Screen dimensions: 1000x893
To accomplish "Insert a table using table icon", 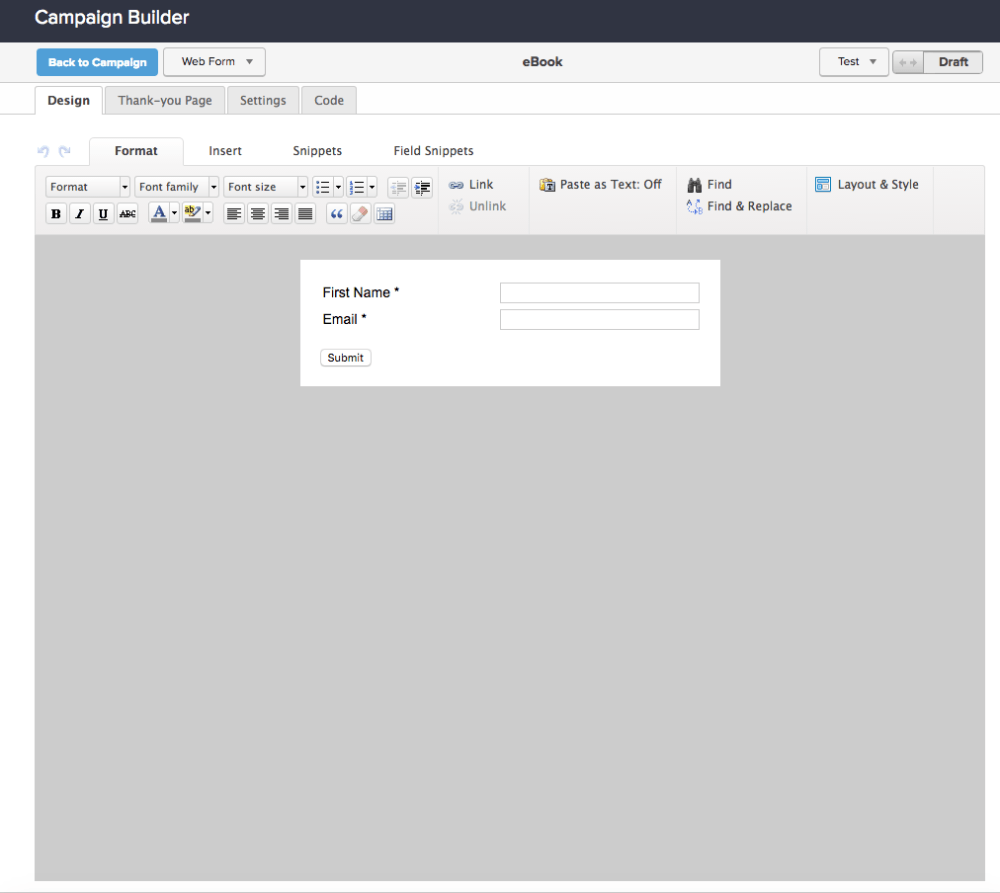I will tap(385, 214).
